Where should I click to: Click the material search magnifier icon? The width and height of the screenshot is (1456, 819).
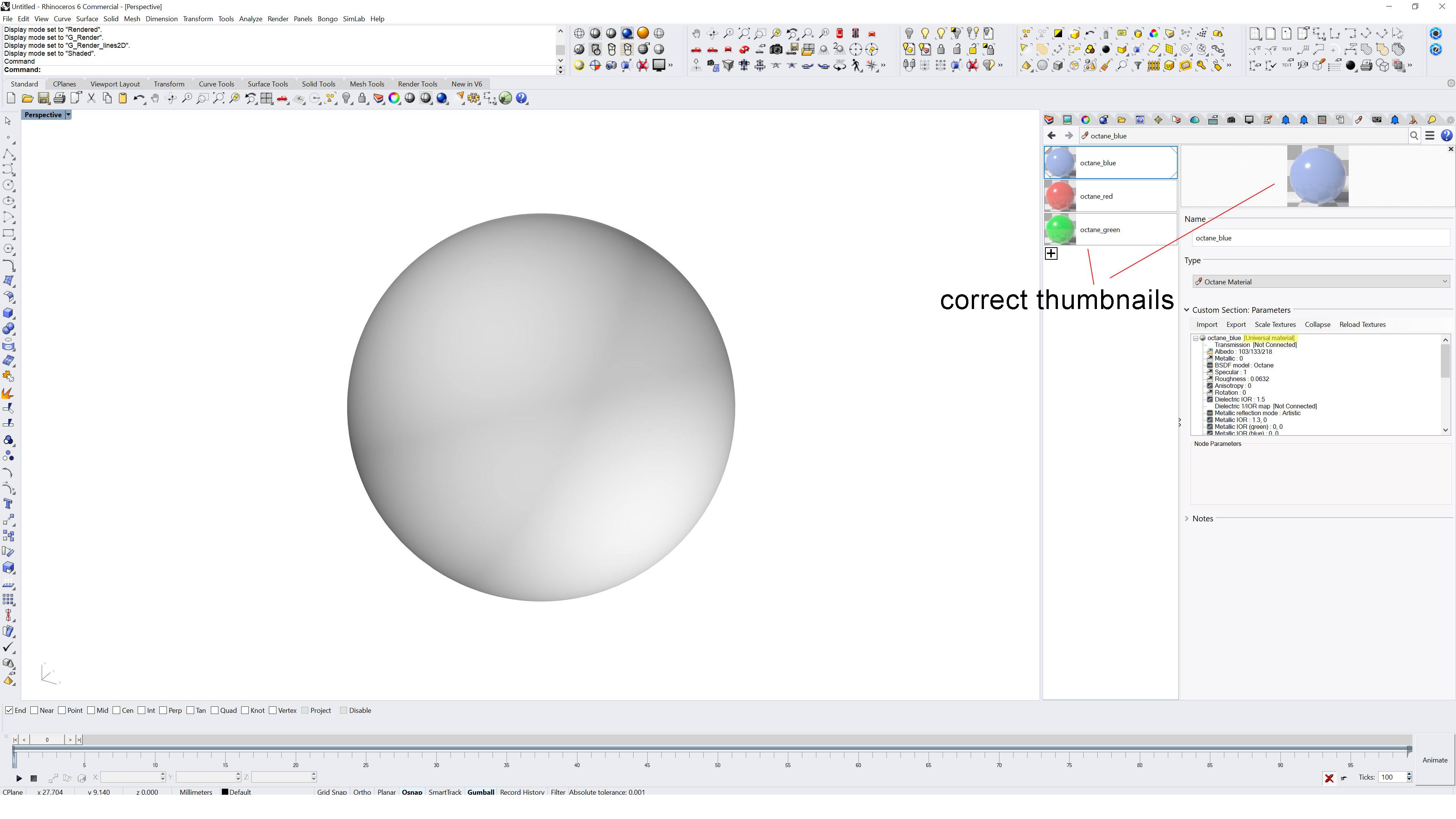coord(1414,136)
